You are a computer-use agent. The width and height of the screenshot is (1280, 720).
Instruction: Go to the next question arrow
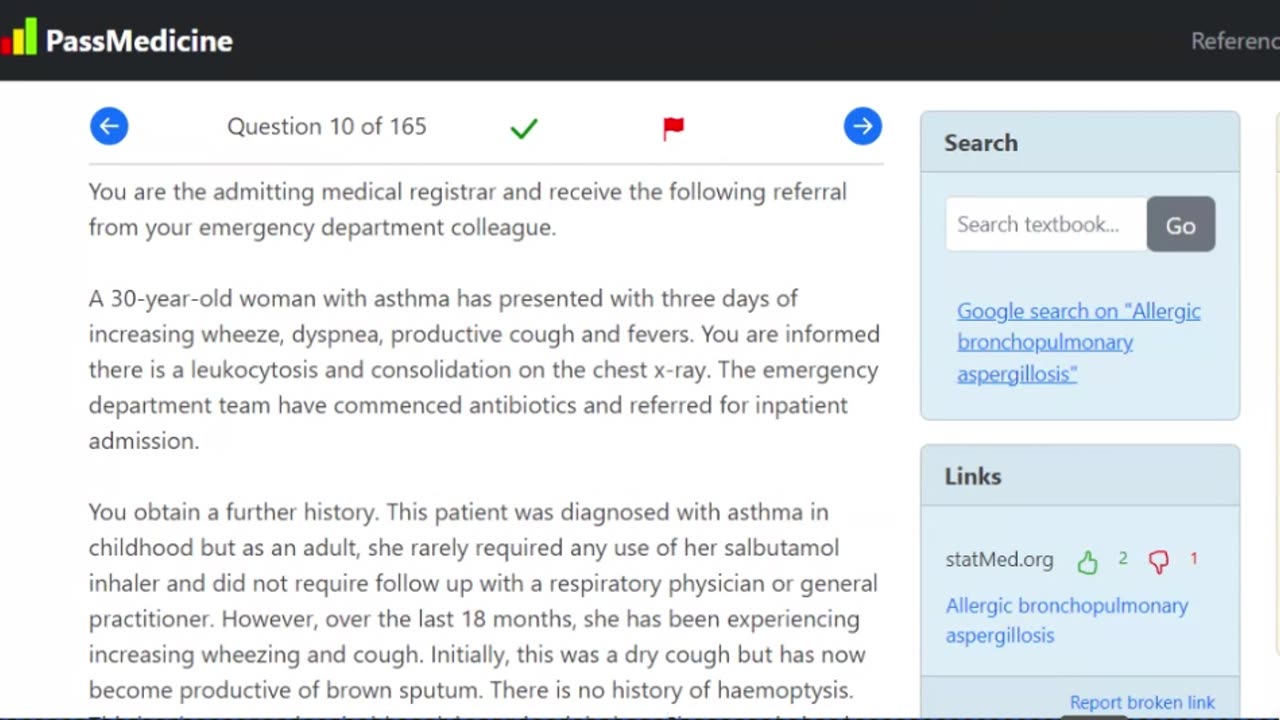click(x=862, y=126)
